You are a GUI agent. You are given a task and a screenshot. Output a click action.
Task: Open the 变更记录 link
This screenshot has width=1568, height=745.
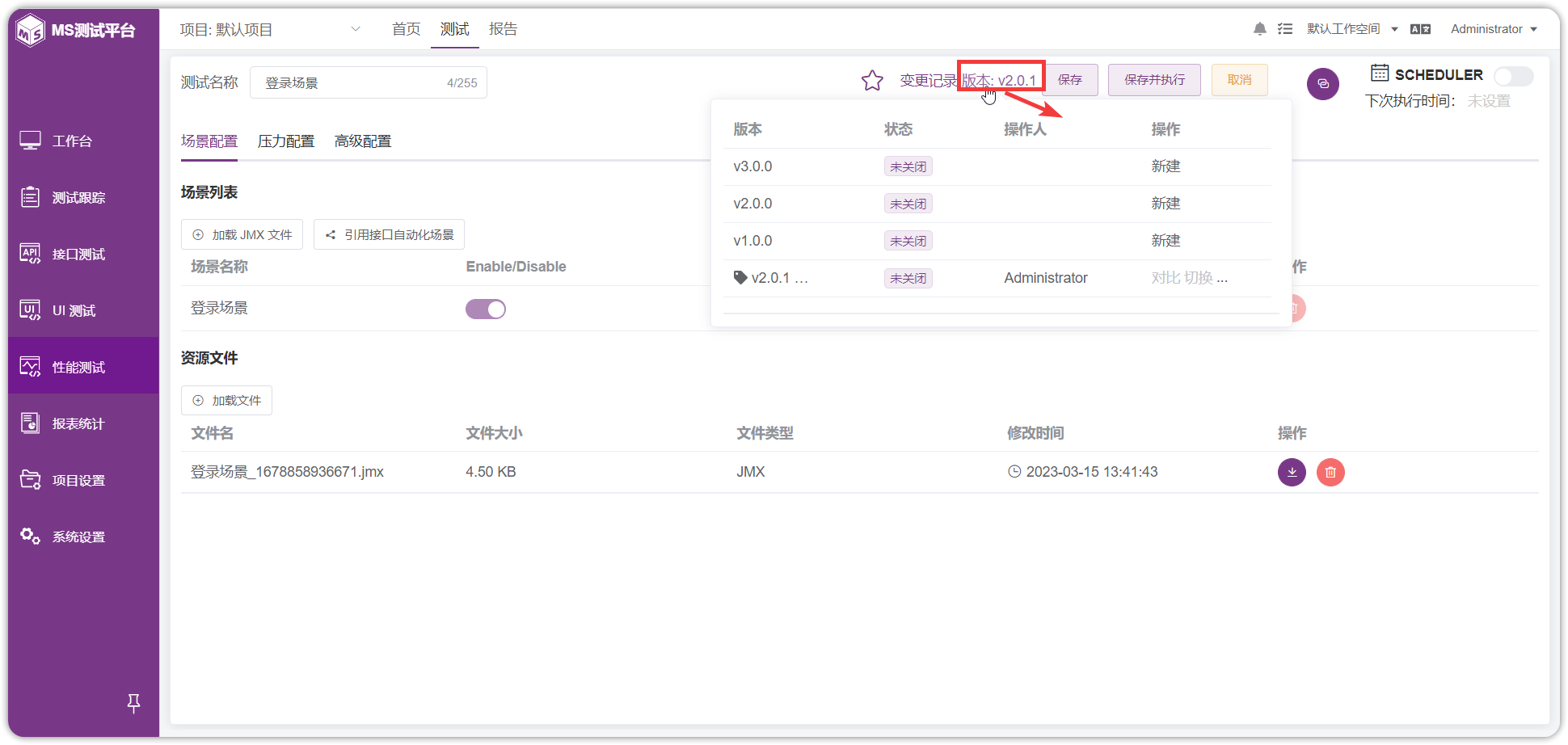[x=928, y=81]
